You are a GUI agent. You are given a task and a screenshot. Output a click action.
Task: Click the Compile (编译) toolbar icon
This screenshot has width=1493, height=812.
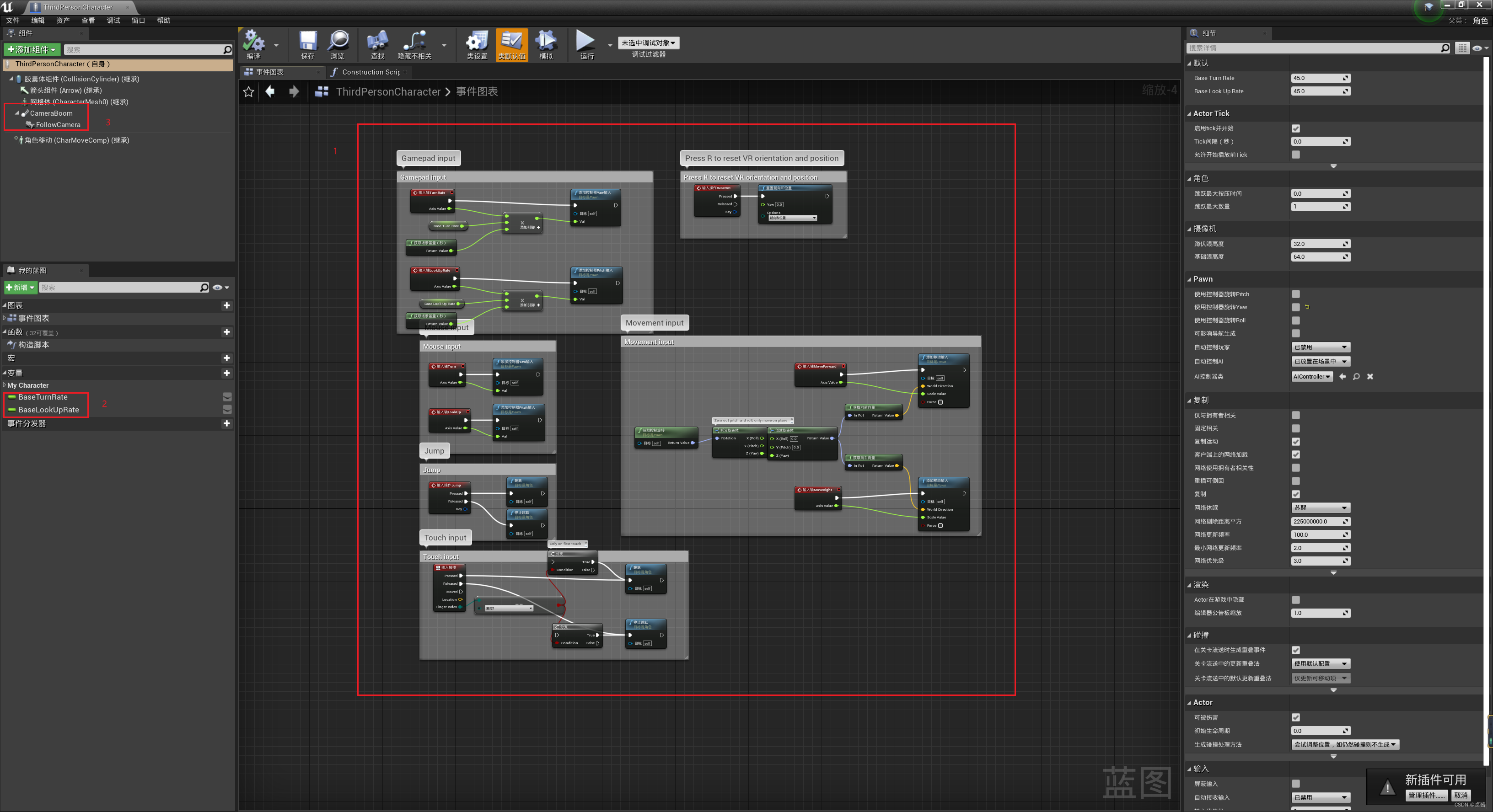pos(253,41)
